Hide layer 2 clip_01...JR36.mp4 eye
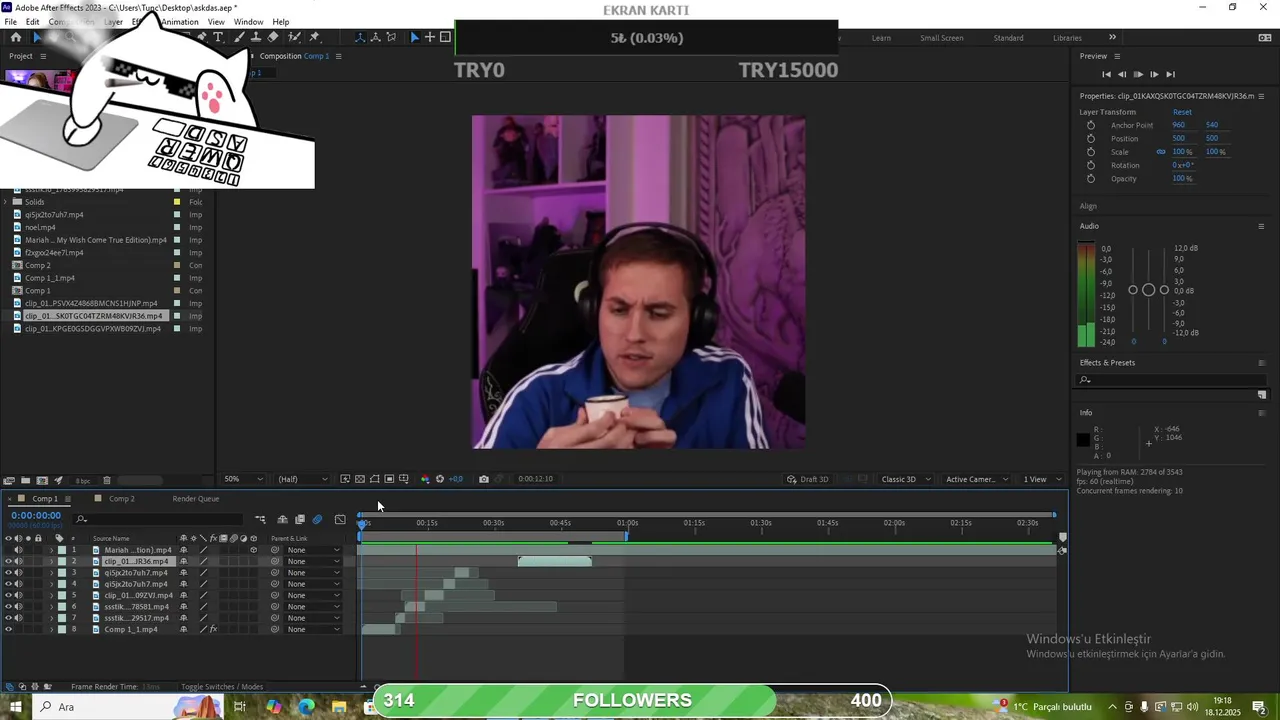 pyautogui.click(x=8, y=561)
